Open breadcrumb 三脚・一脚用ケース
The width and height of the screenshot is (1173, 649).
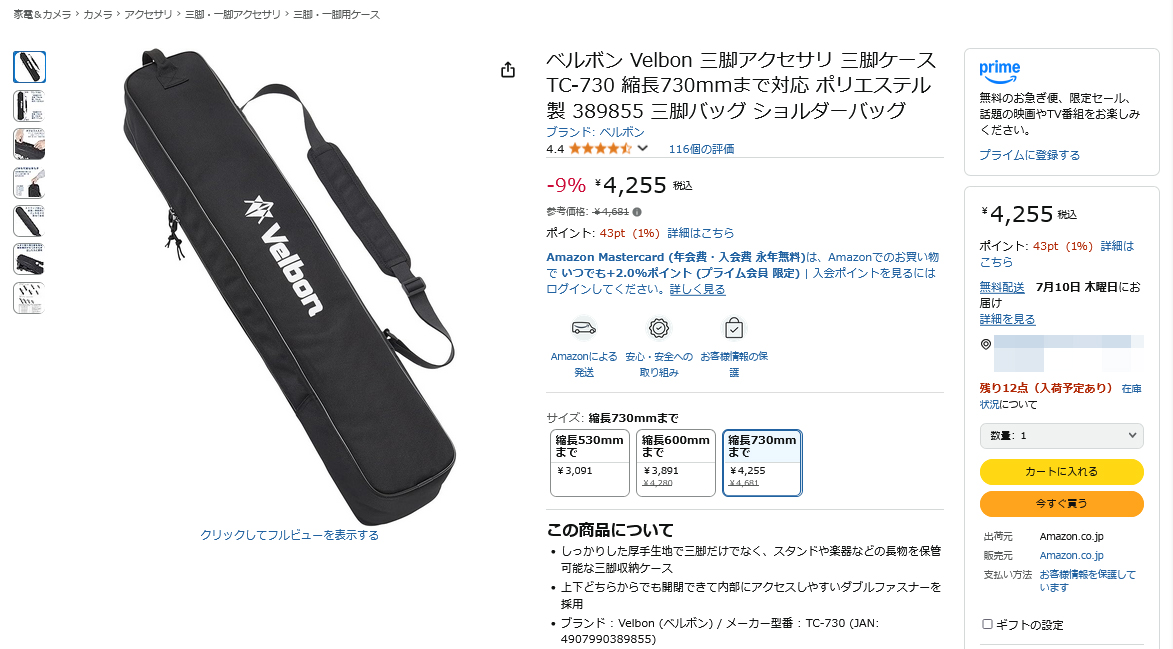pos(336,14)
